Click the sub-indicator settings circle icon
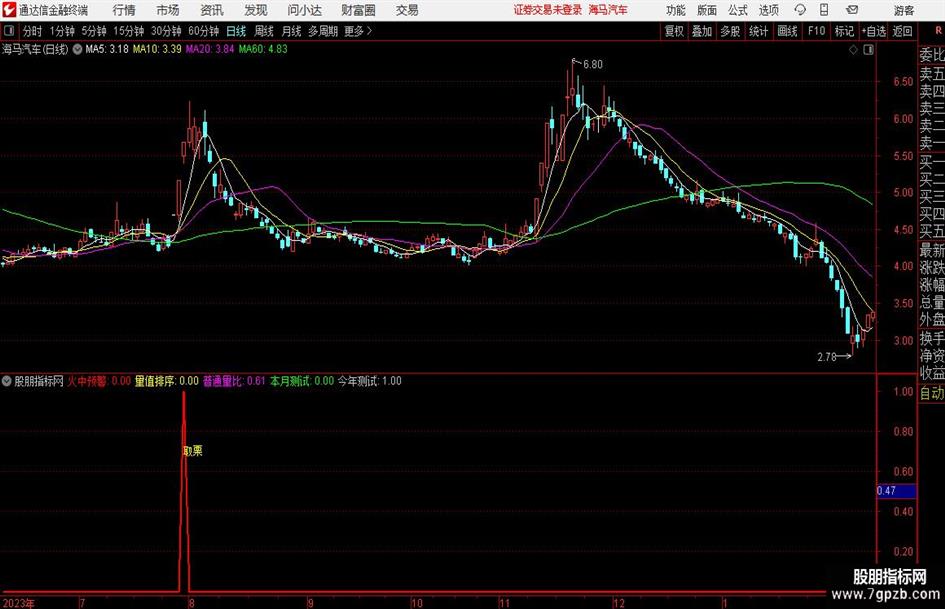The image size is (945, 609). pyautogui.click(x=7, y=381)
